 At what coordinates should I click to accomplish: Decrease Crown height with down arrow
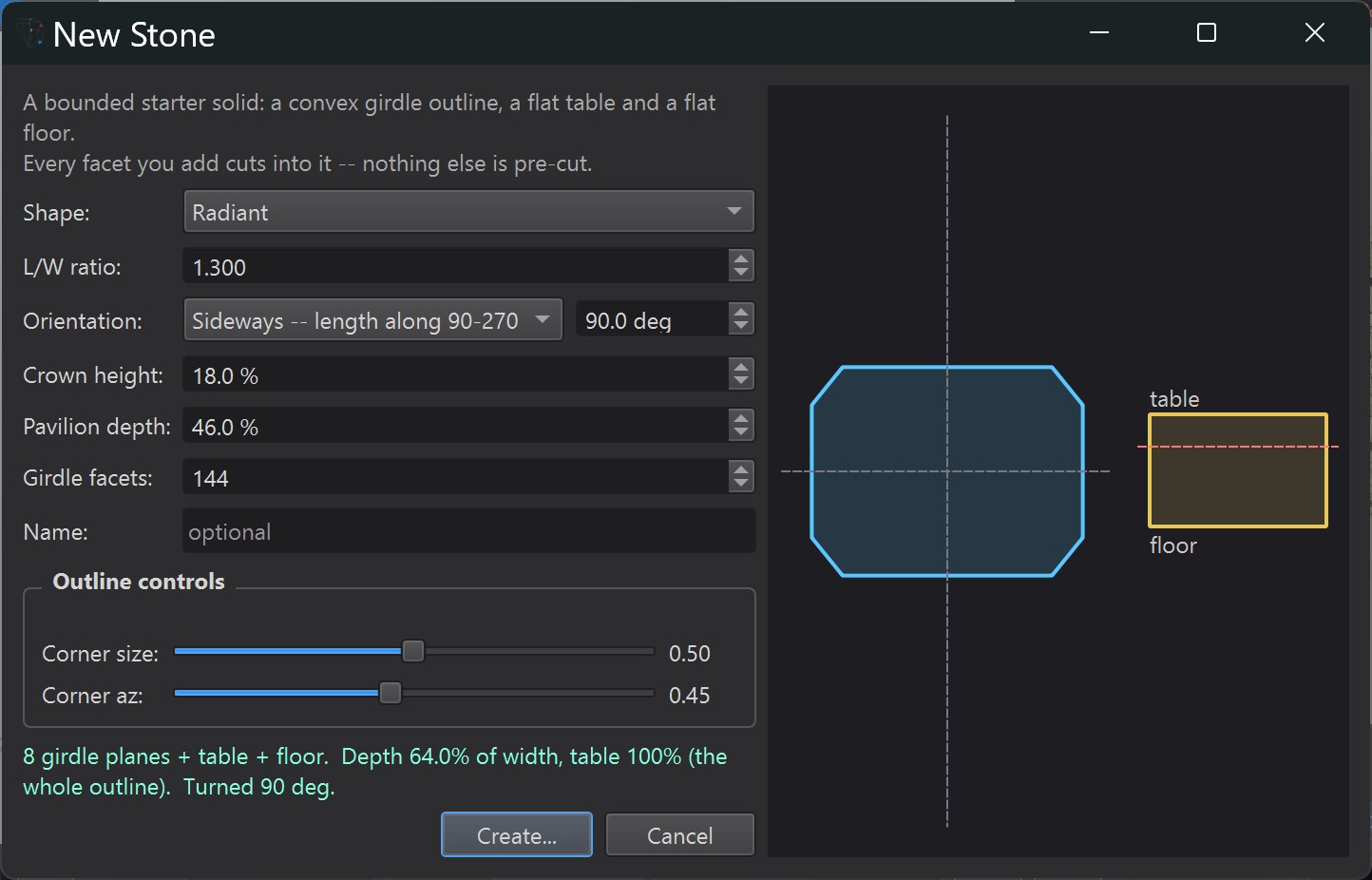(741, 383)
